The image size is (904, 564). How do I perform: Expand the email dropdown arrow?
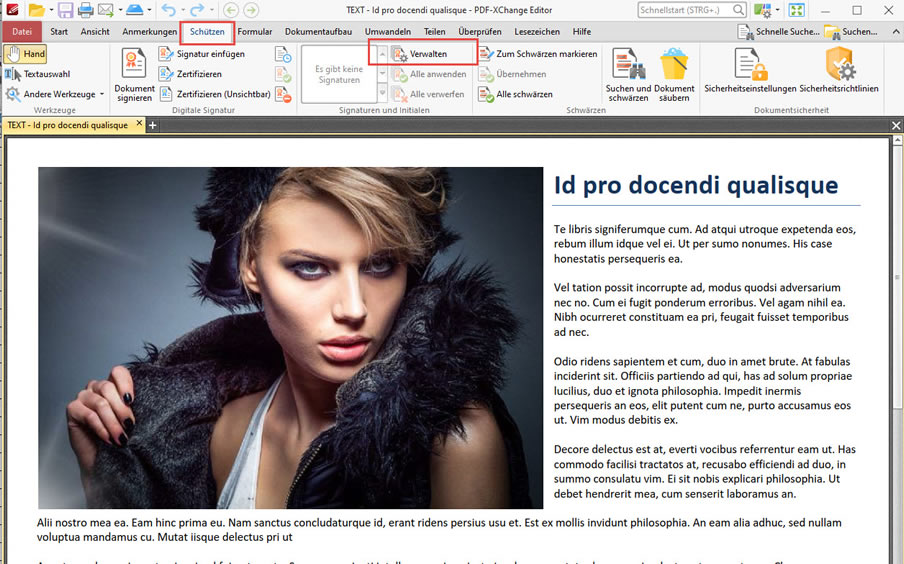tap(120, 10)
